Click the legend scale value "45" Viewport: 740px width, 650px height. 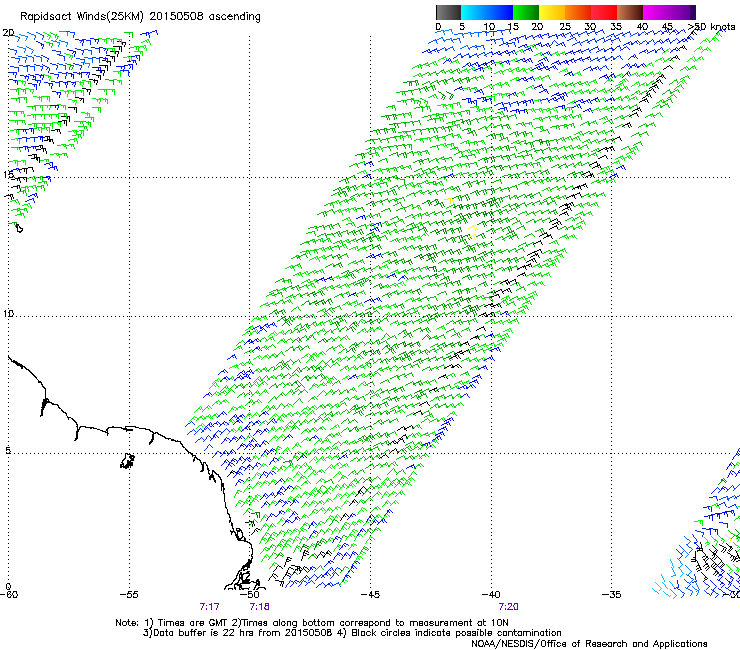click(x=667, y=27)
